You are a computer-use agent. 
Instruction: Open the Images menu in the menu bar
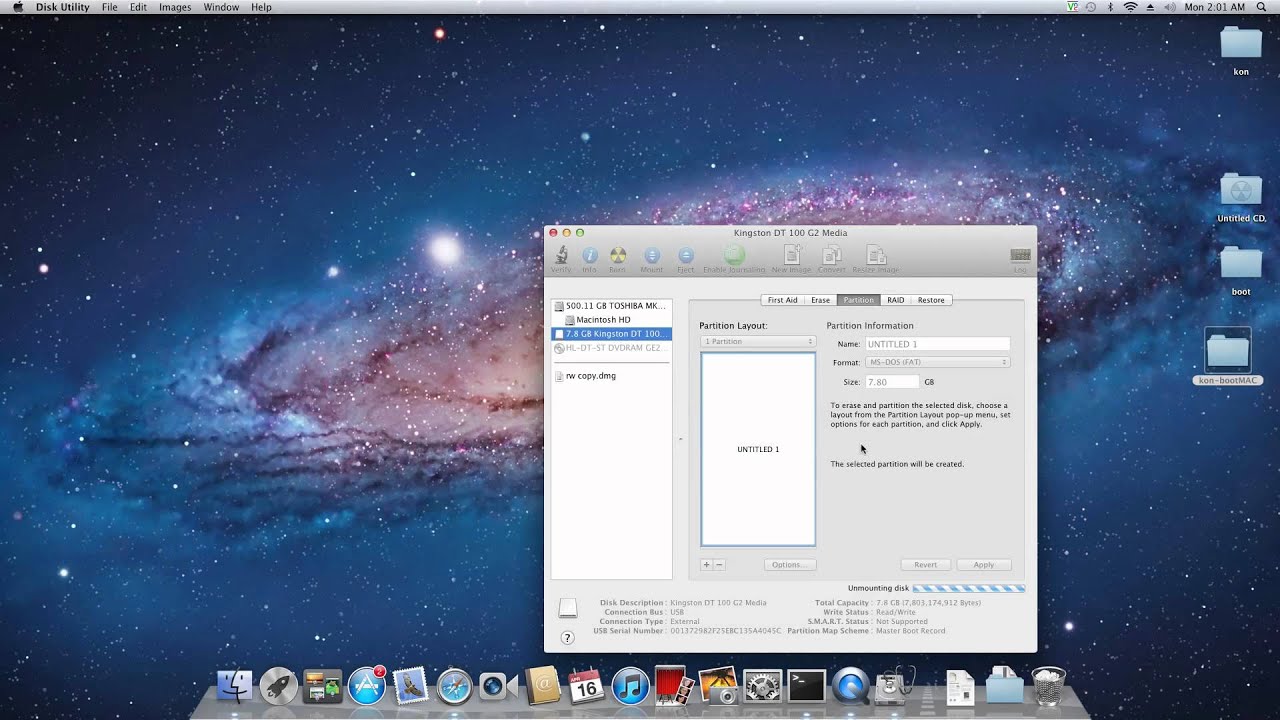(175, 7)
